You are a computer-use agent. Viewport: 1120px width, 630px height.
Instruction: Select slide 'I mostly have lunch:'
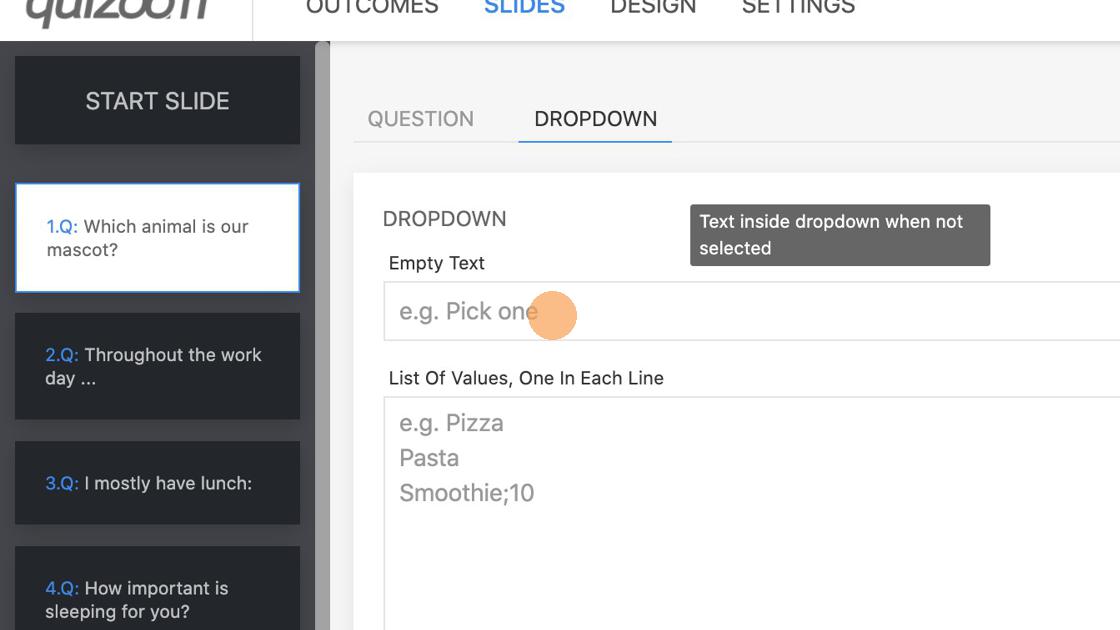click(157, 483)
